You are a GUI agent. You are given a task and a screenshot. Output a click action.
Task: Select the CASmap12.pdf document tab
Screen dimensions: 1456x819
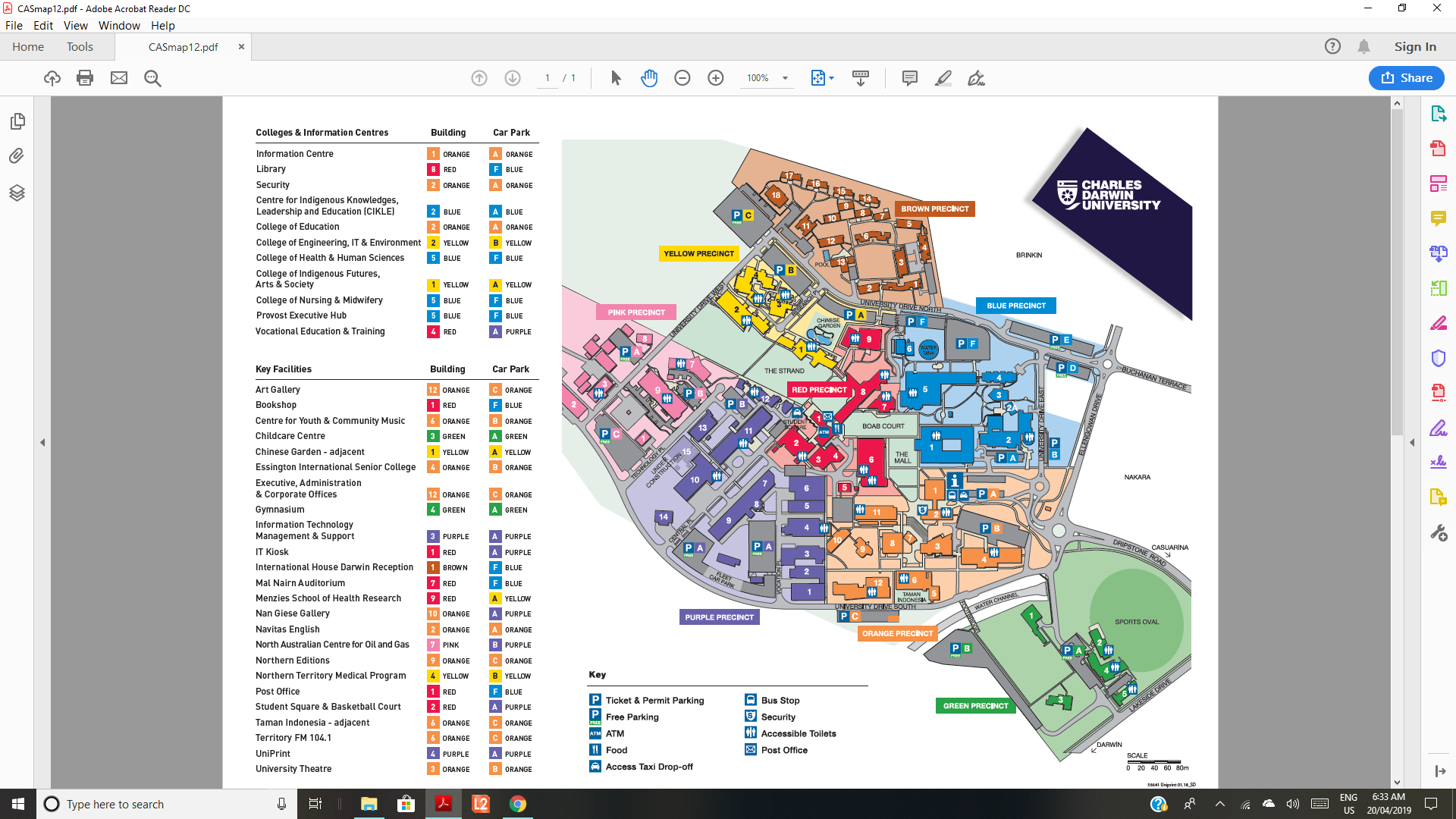pyautogui.click(x=184, y=47)
